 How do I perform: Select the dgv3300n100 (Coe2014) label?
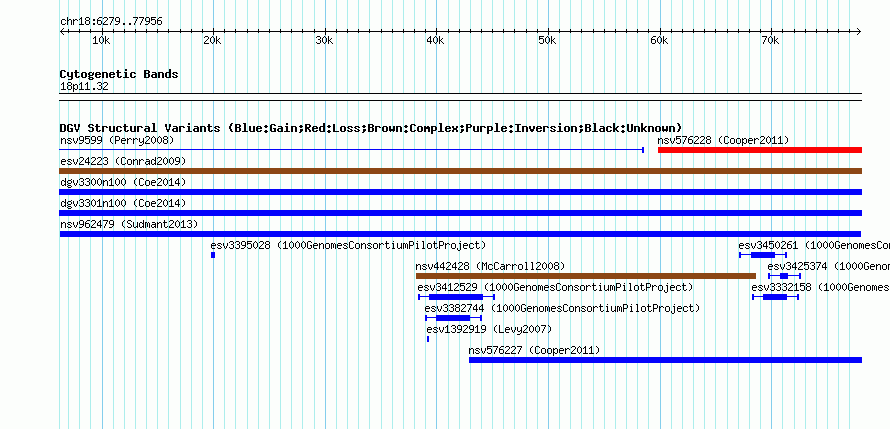[123, 182]
